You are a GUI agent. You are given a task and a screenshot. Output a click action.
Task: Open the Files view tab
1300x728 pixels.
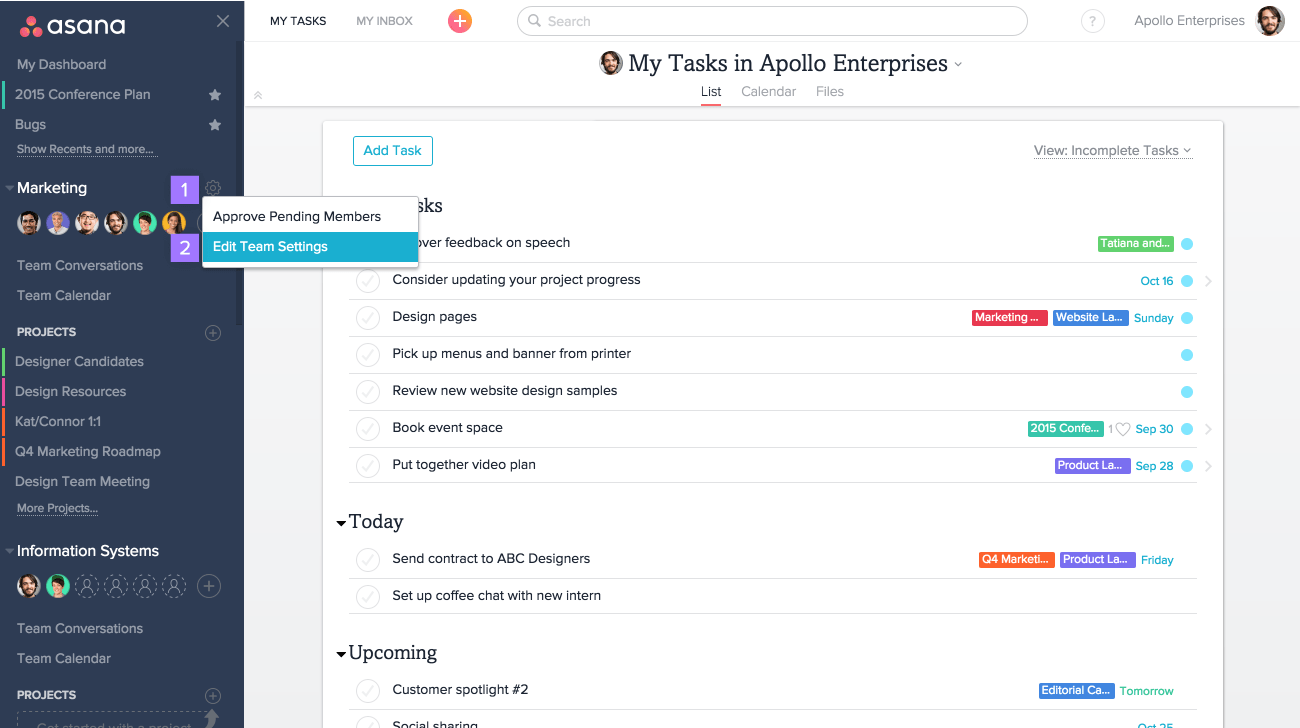830,92
